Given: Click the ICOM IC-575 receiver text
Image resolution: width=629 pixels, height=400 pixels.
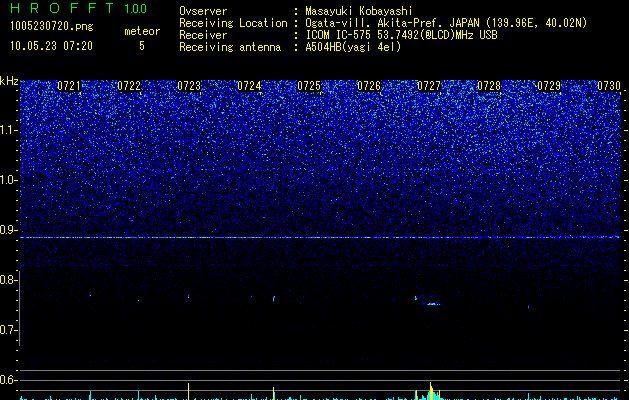Looking at the screenshot, I should [401, 35].
